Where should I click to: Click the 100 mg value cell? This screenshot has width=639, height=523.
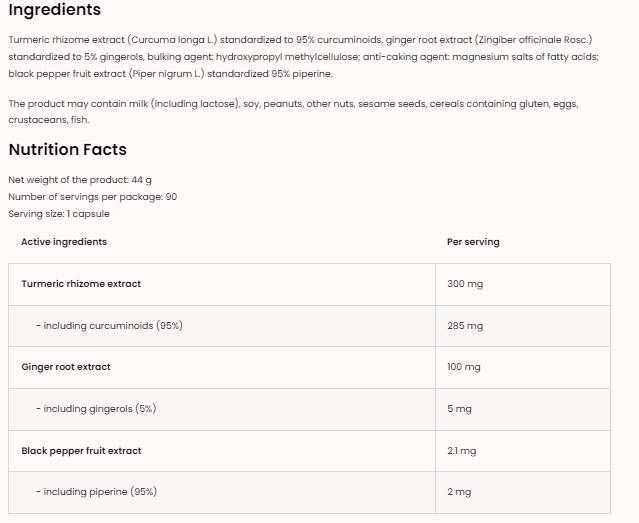pos(464,367)
